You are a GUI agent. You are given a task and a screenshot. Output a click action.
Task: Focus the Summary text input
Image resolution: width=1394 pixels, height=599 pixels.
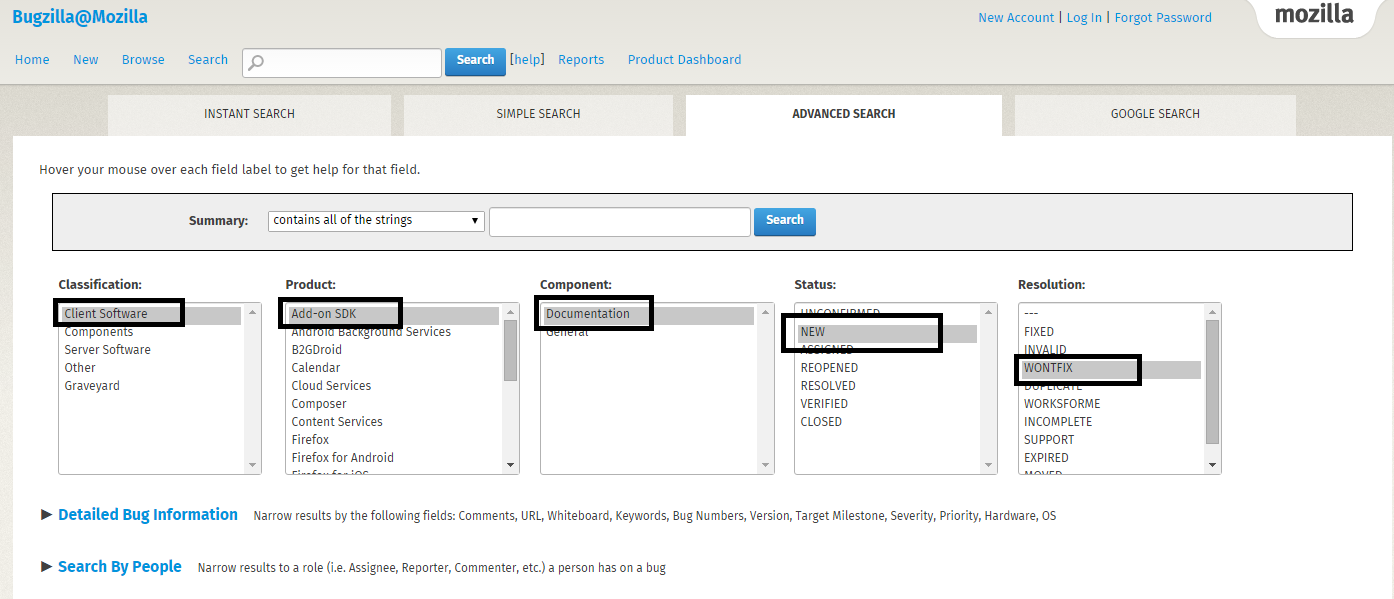pyautogui.click(x=620, y=222)
